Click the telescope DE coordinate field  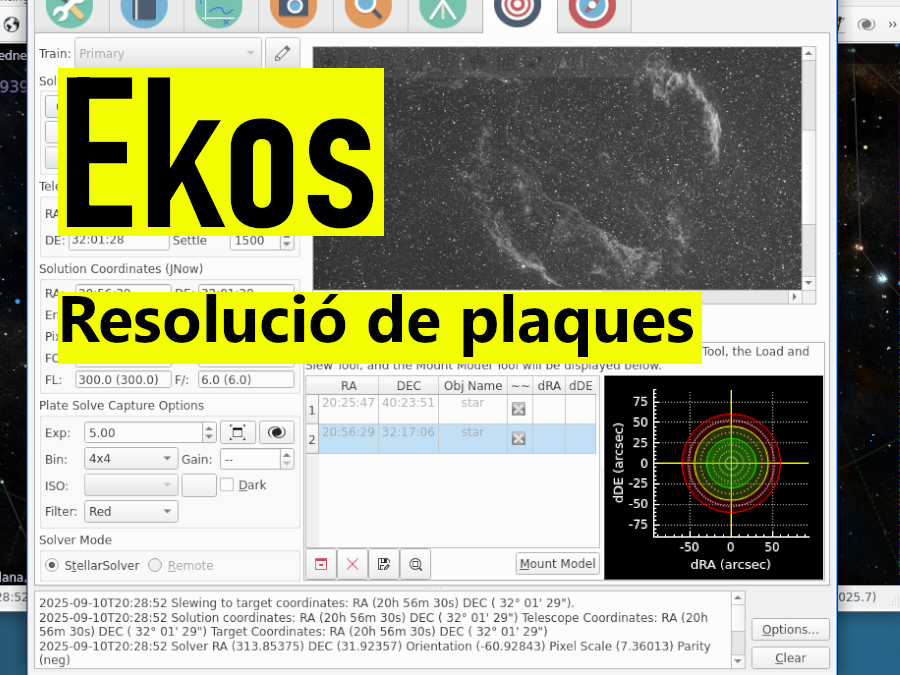[119, 240]
